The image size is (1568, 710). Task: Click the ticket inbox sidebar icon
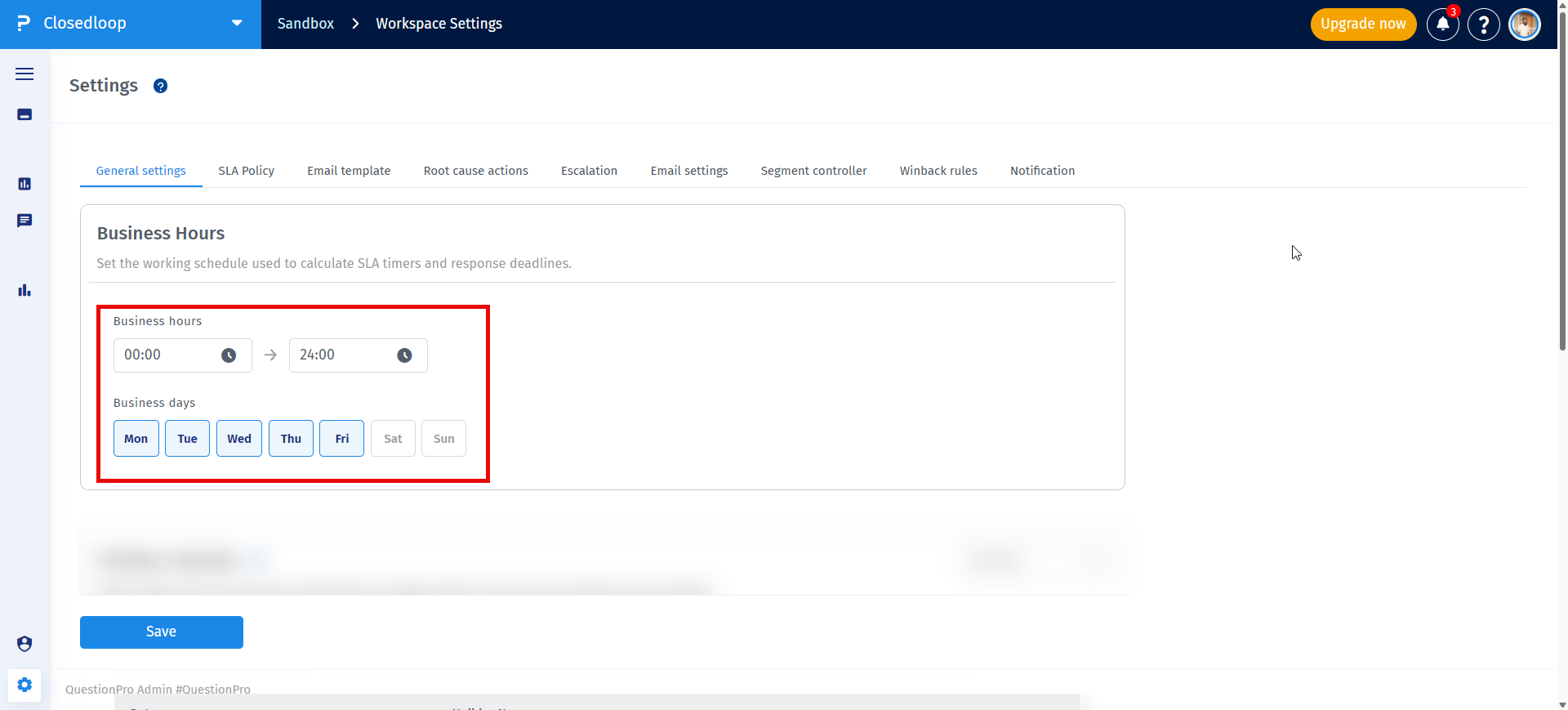[24, 114]
